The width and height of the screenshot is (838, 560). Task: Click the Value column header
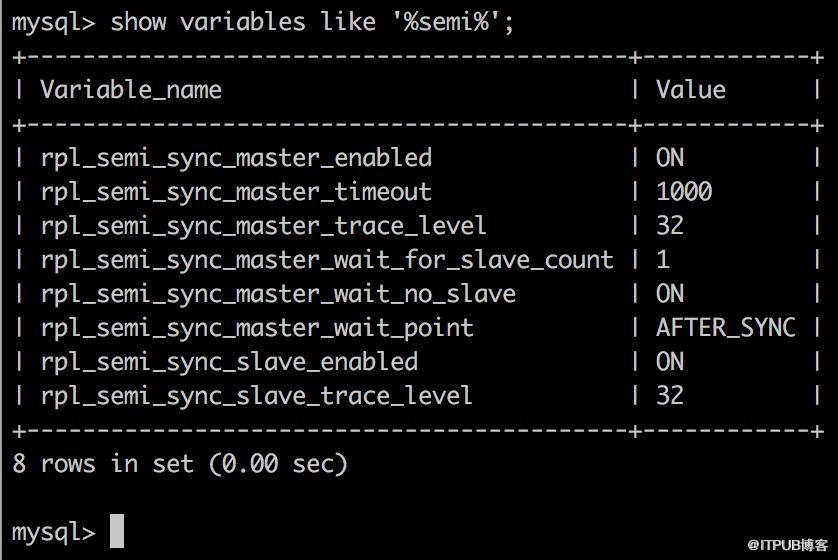click(x=690, y=89)
